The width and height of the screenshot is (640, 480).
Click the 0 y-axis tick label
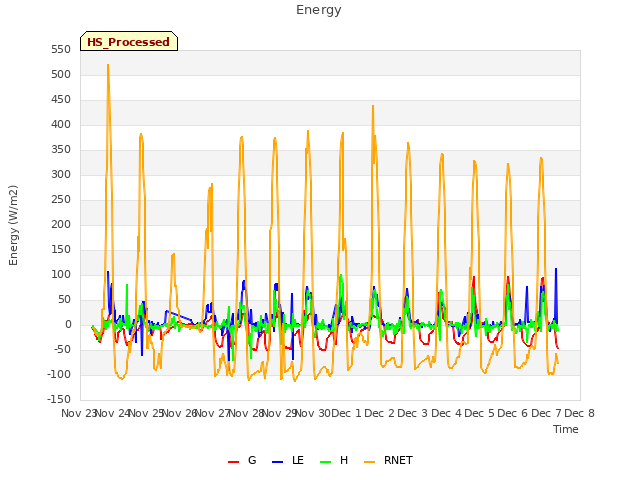click(x=68, y=324)
